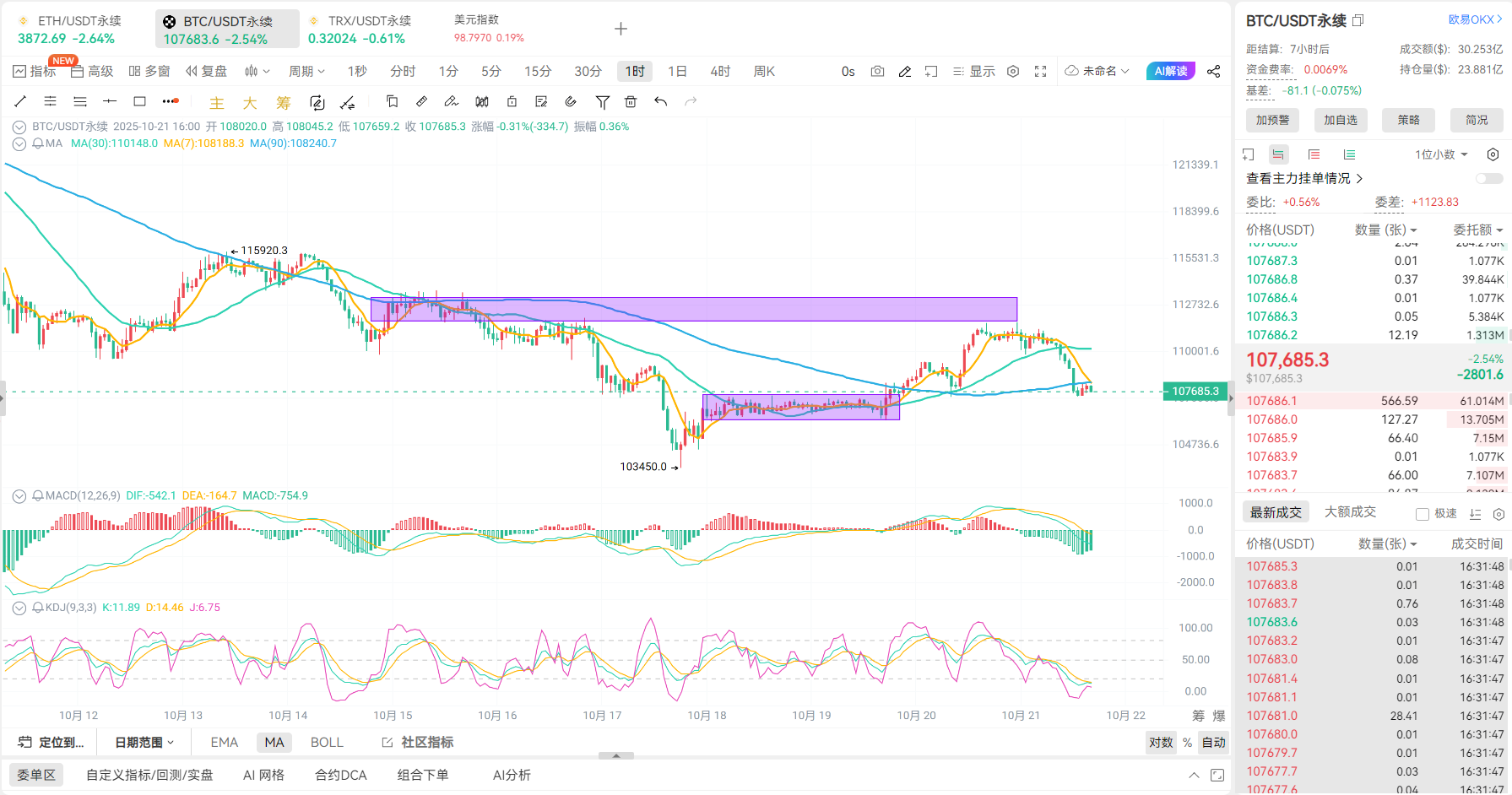
Task: Click the AI解读 button
Action: click(1170, 72)
